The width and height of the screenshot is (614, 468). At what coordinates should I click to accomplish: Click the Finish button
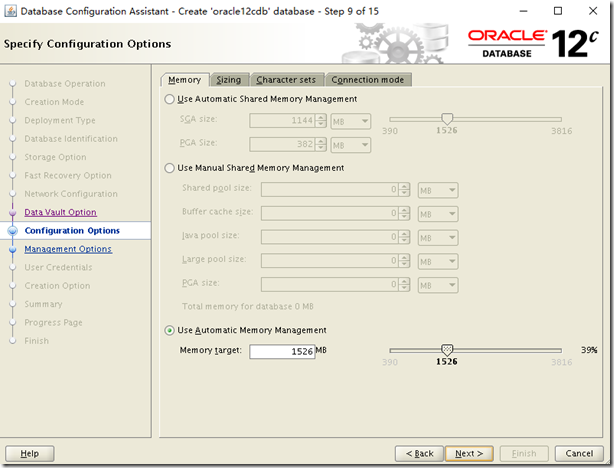pos(524,454)
